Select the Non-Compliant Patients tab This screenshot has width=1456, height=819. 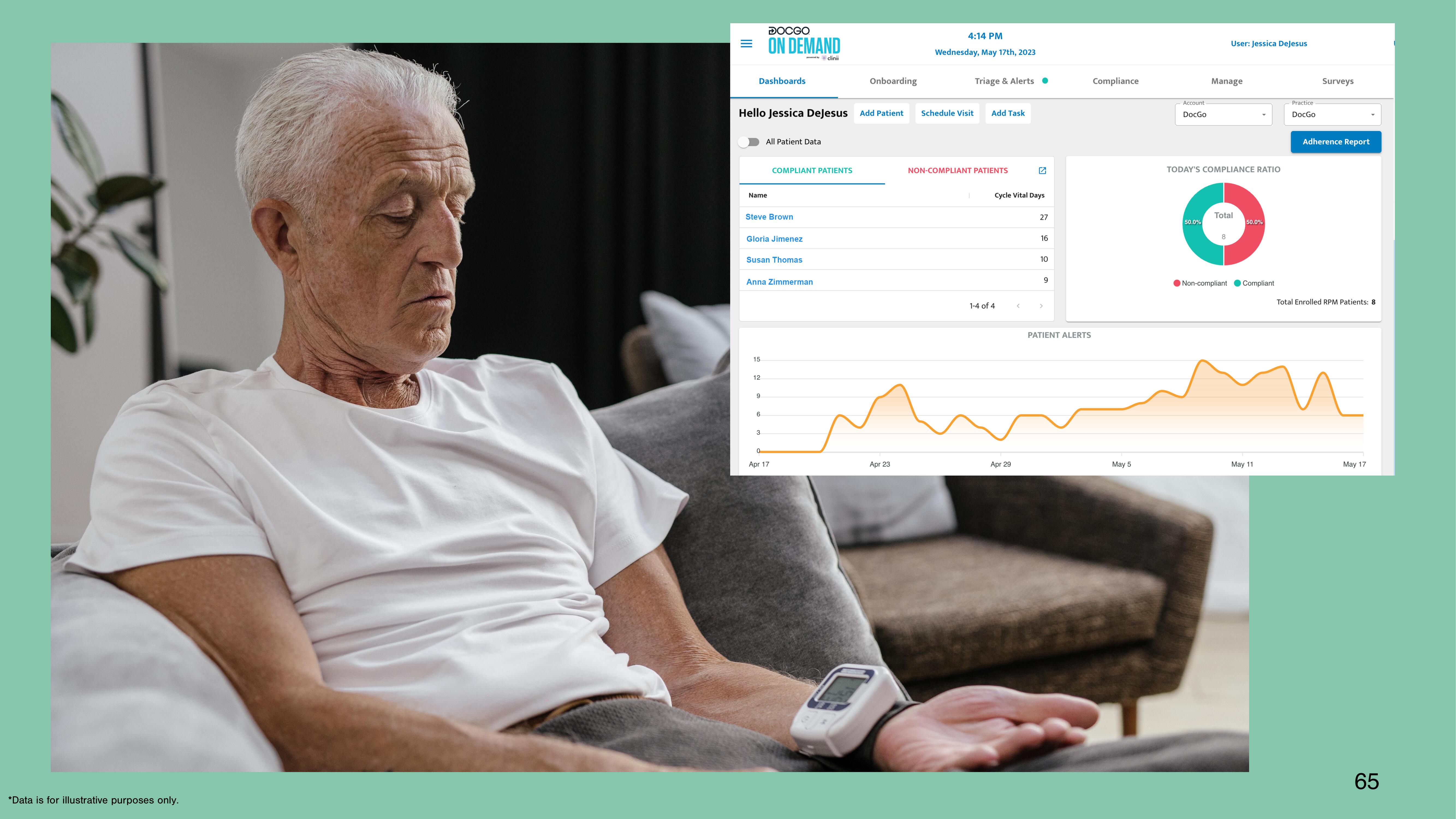pos(957,170)
